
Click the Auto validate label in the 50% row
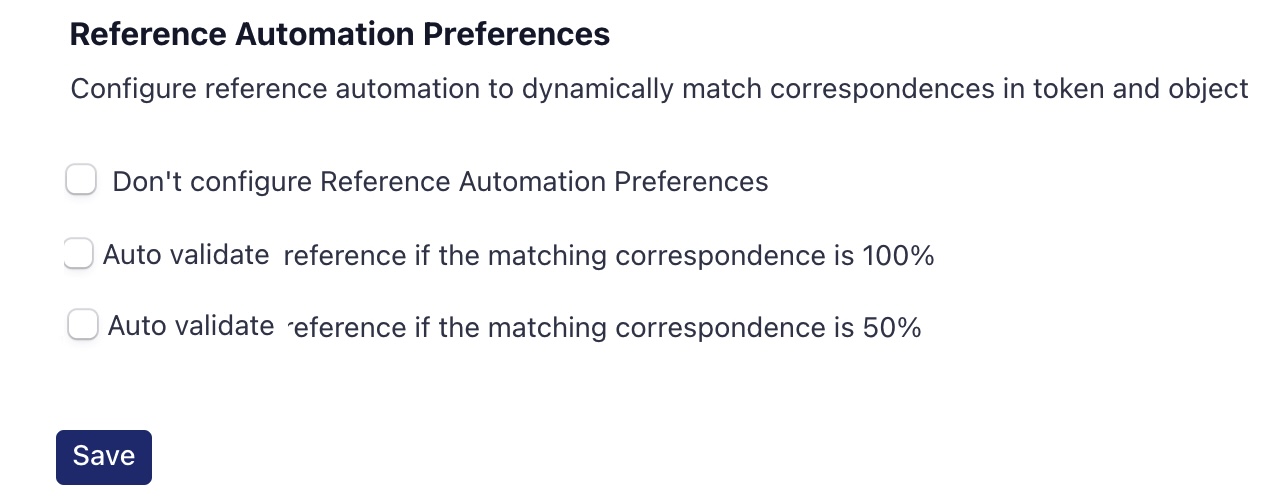pyautogui.click(x=191, y=326)
